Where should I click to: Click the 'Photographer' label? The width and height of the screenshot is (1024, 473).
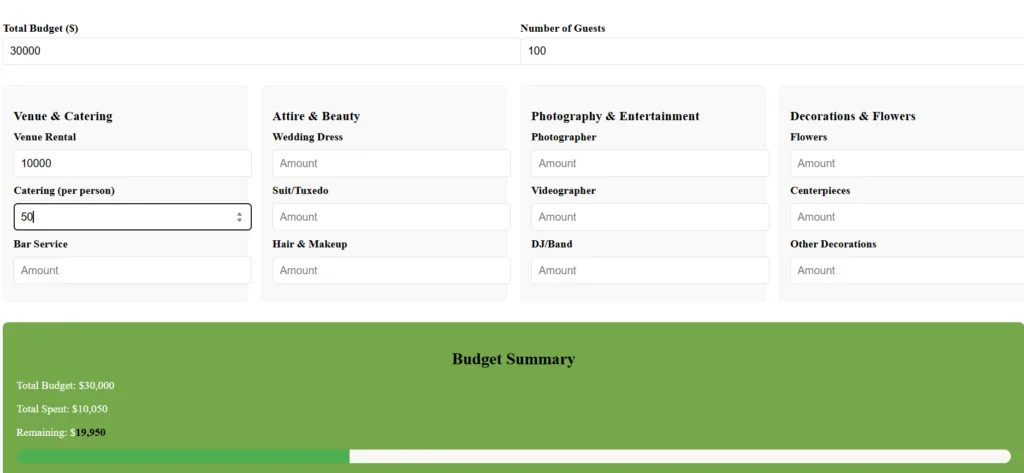[564, 137]
